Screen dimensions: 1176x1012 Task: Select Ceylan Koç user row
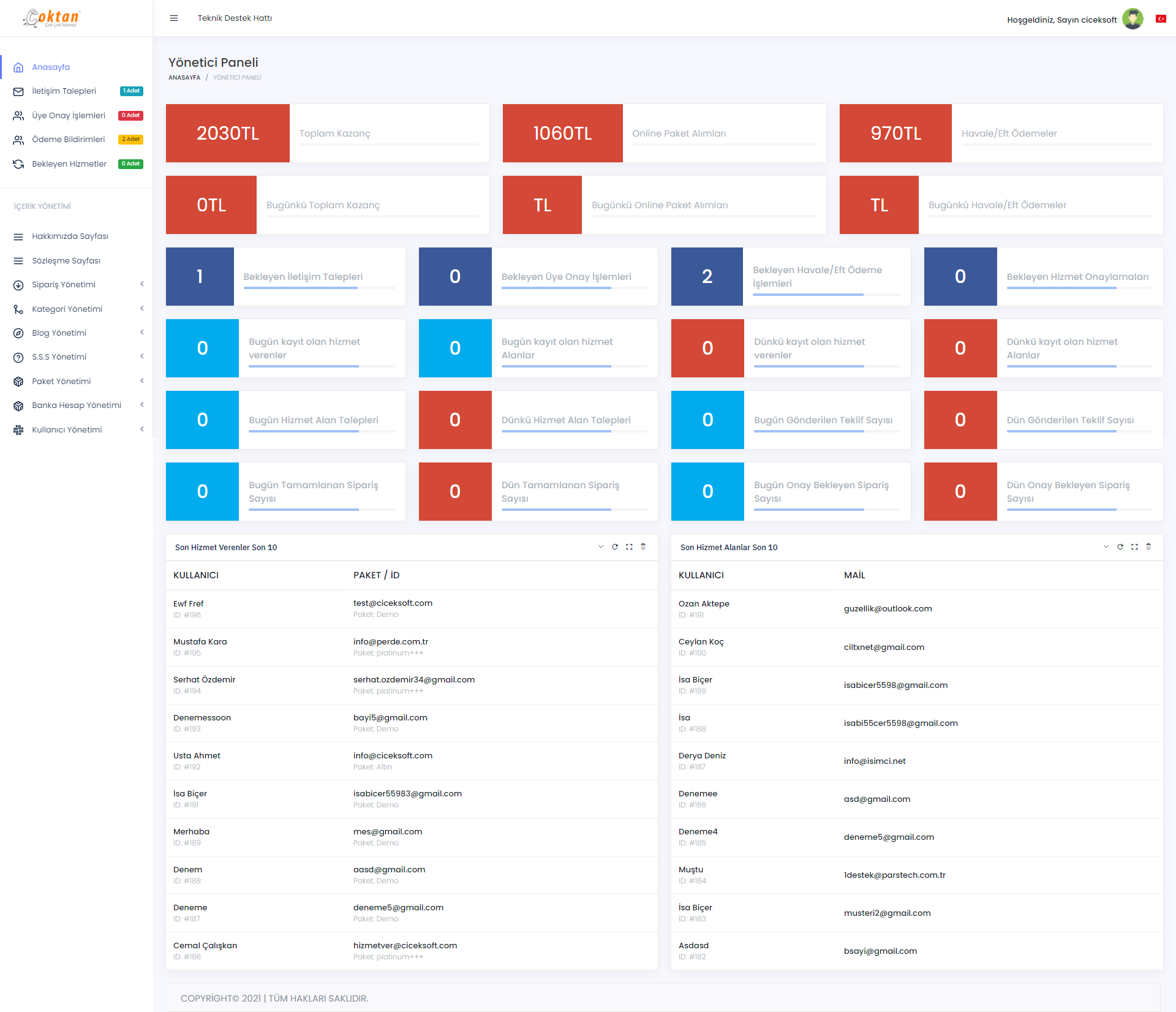pyautogui.click(x=917, y=648)
